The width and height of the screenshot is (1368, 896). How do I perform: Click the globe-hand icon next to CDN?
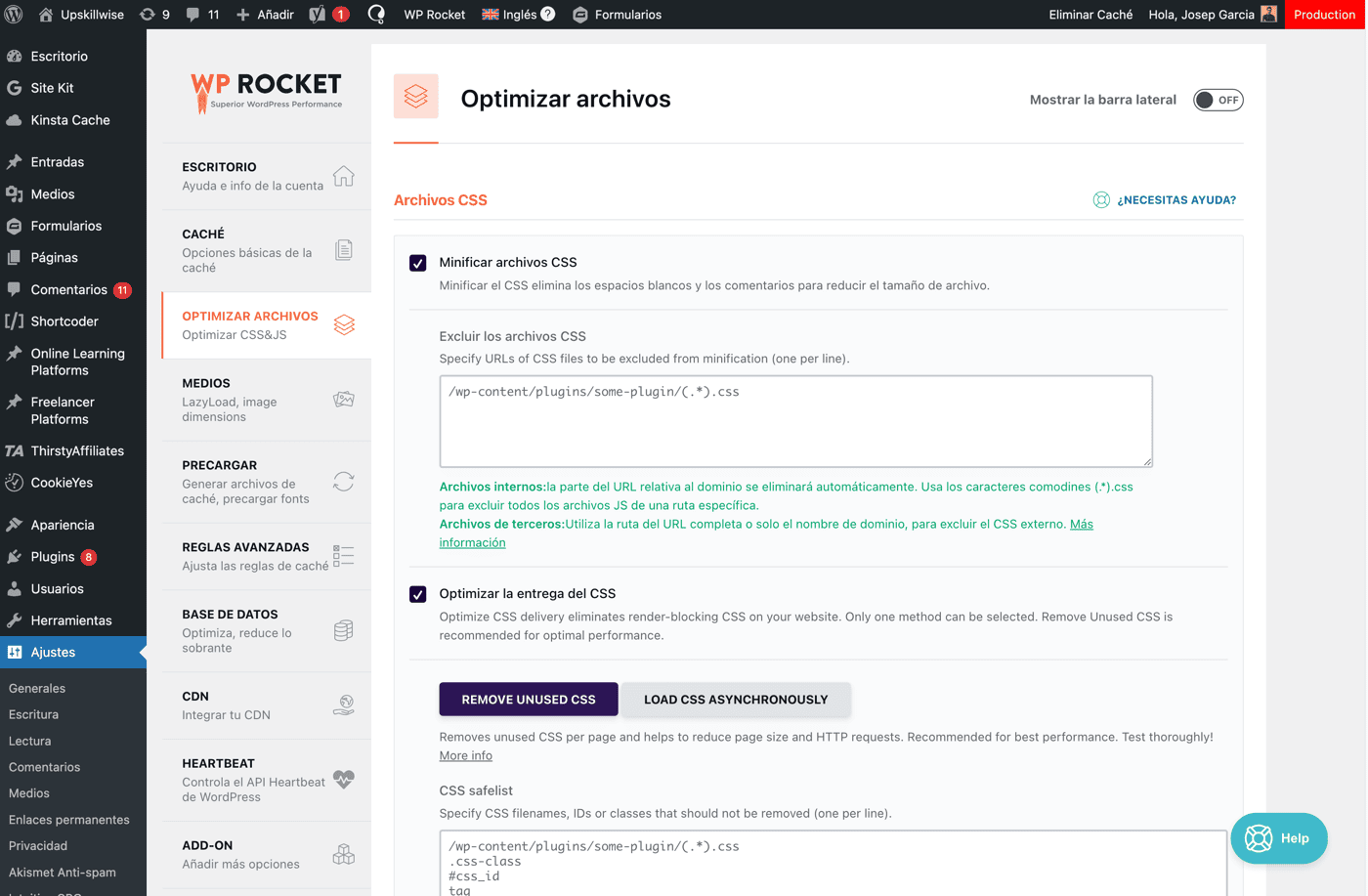(x=343, y=704)
